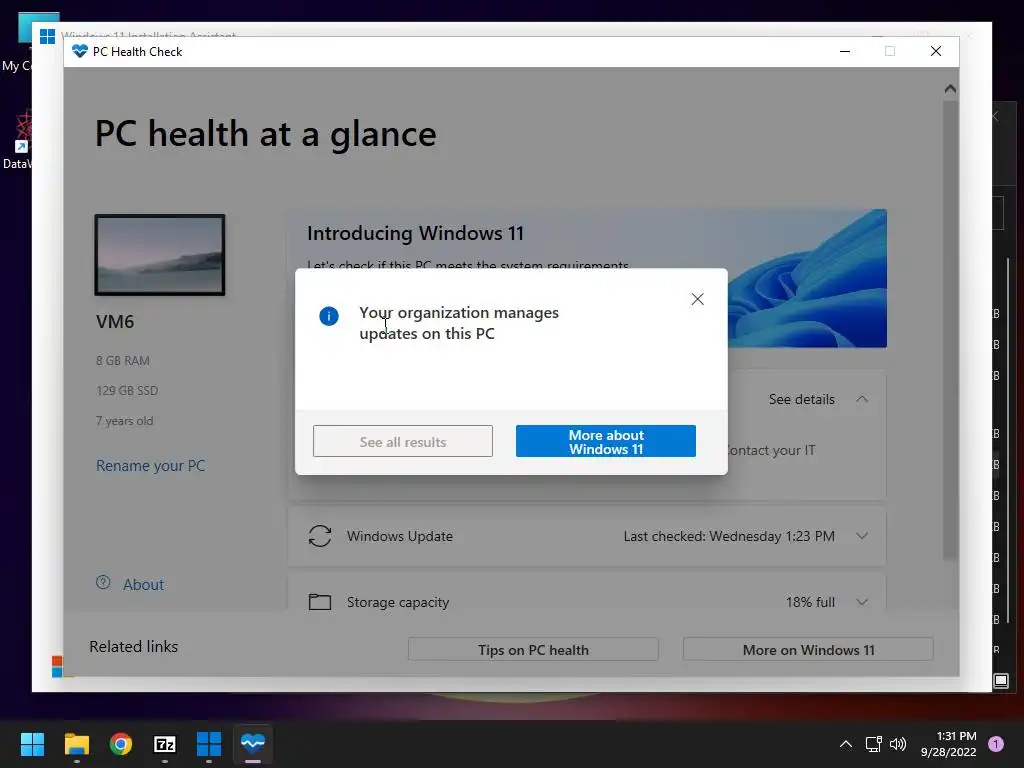Expand the Windows Update row chevron
This screenshot has width=1024, height=768.
862,536
